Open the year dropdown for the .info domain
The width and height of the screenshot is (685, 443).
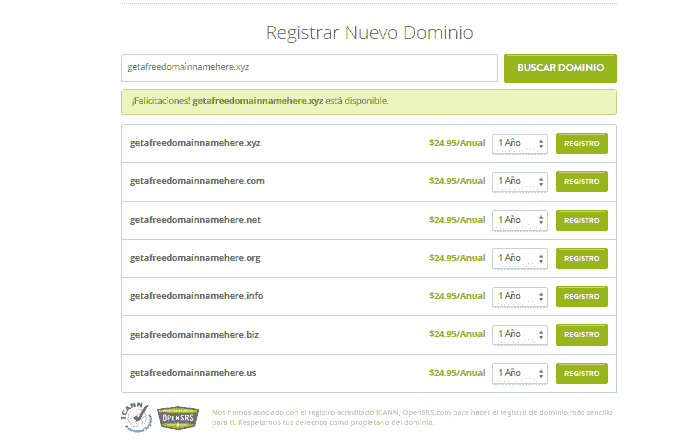pos(520,296)
